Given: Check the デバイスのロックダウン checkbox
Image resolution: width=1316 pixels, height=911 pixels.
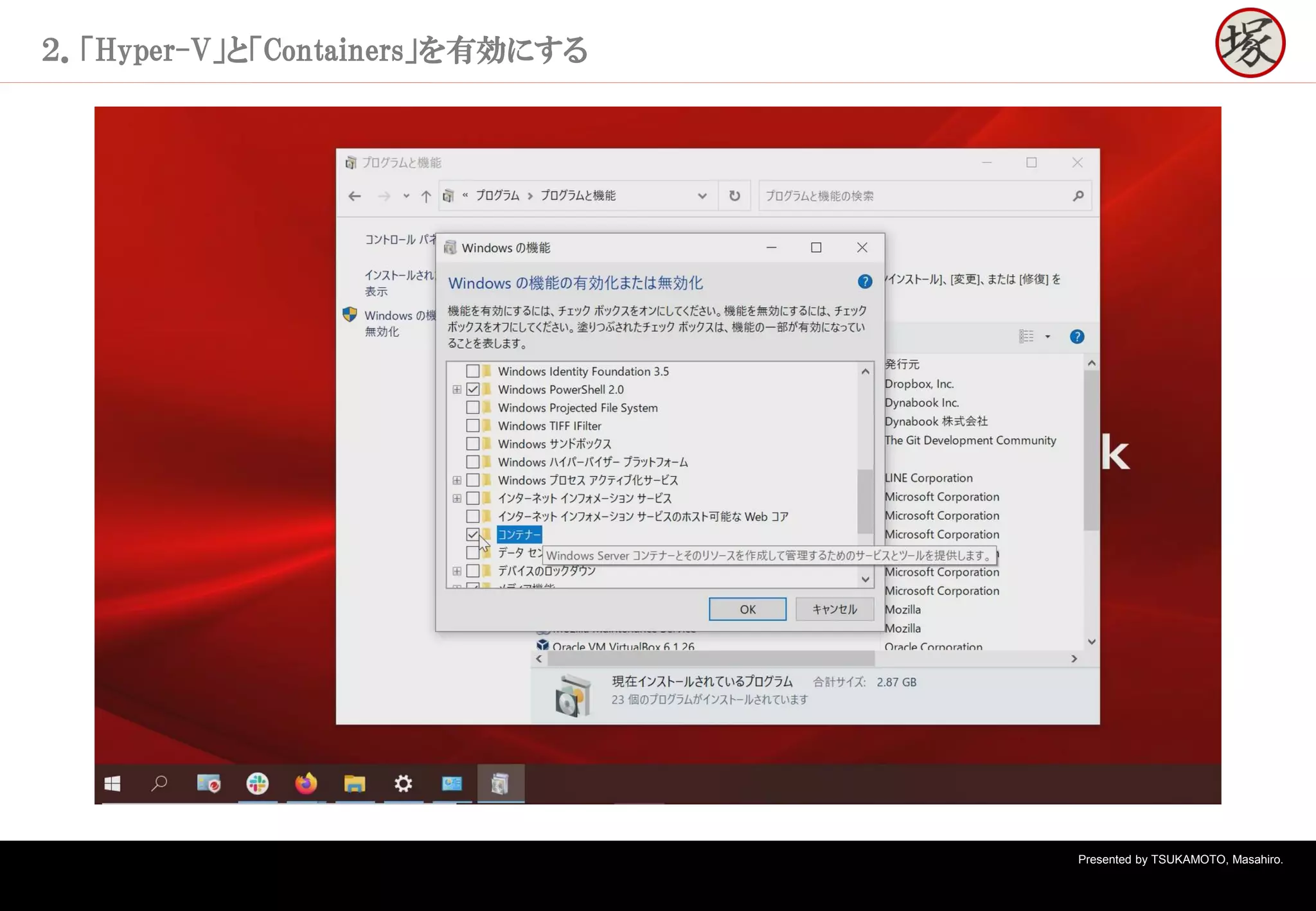Looking at the screenshot, I should 473,570.
